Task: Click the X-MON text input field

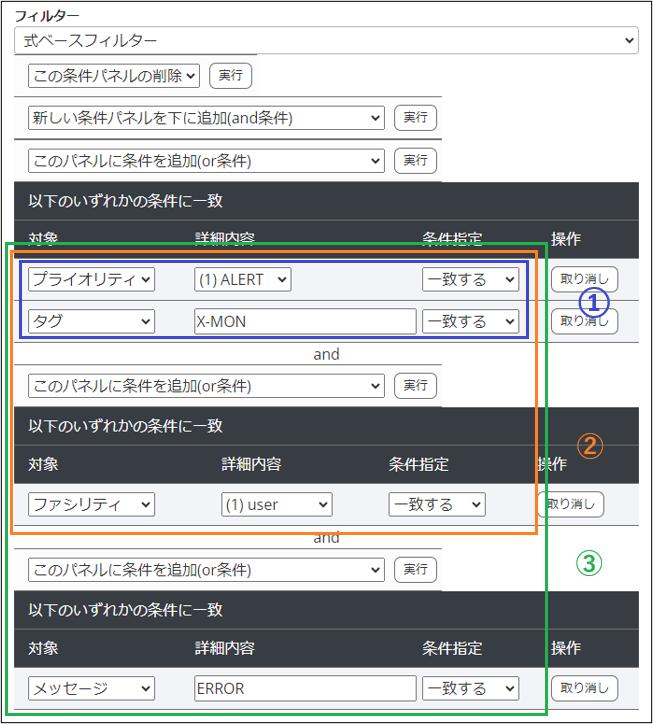Action: (x=305, y=321)
